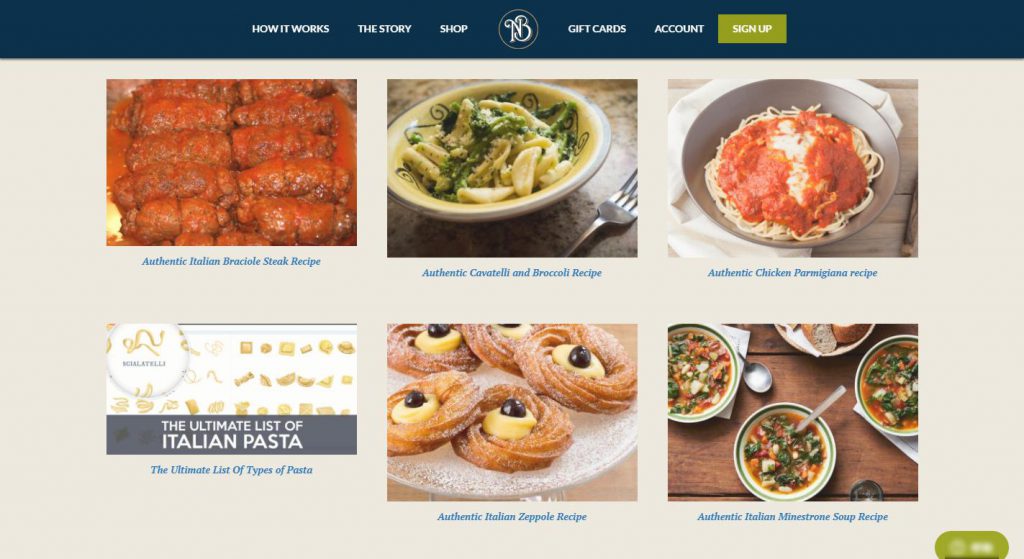The height and width of the screenshot is (559, 1024).
Task: Follow the Authentic Italian Minestrone Soup Recipe link
Action: [793, 517]
